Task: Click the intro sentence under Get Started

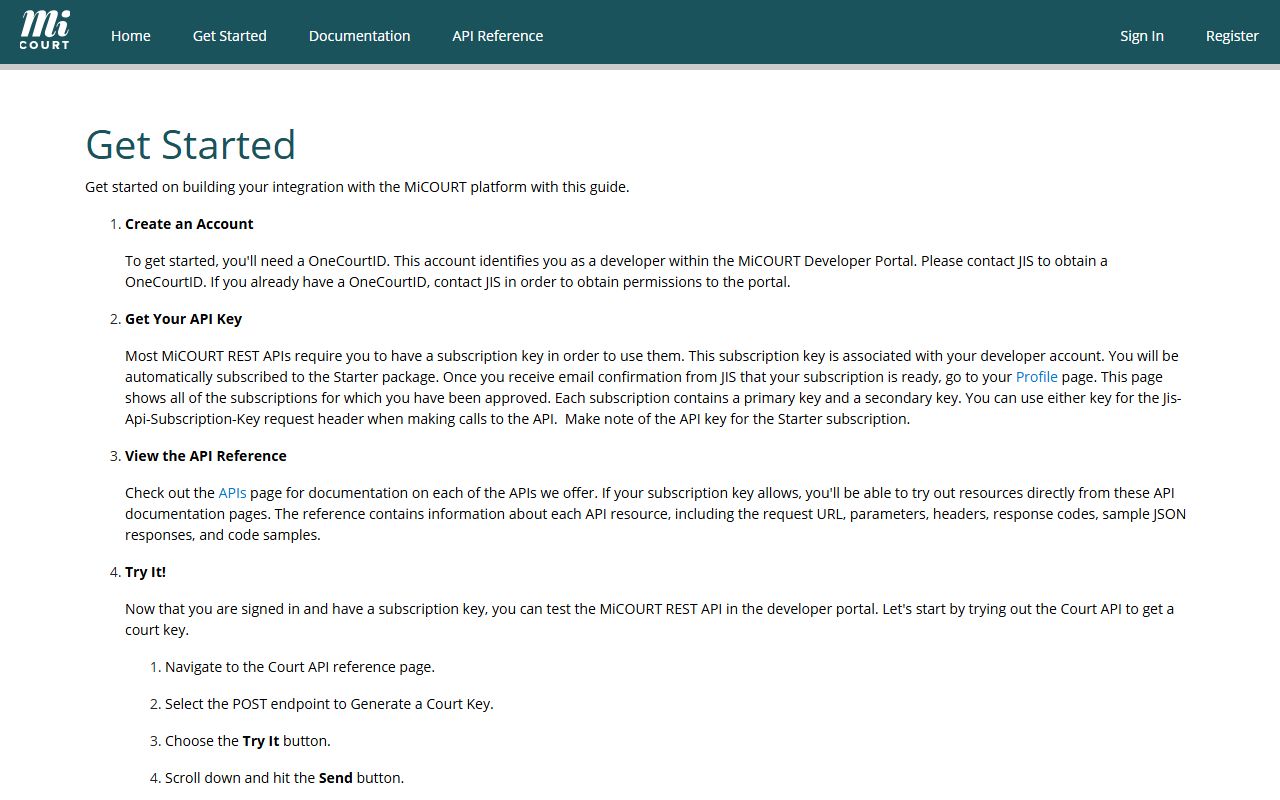Action: click(357, 187)
